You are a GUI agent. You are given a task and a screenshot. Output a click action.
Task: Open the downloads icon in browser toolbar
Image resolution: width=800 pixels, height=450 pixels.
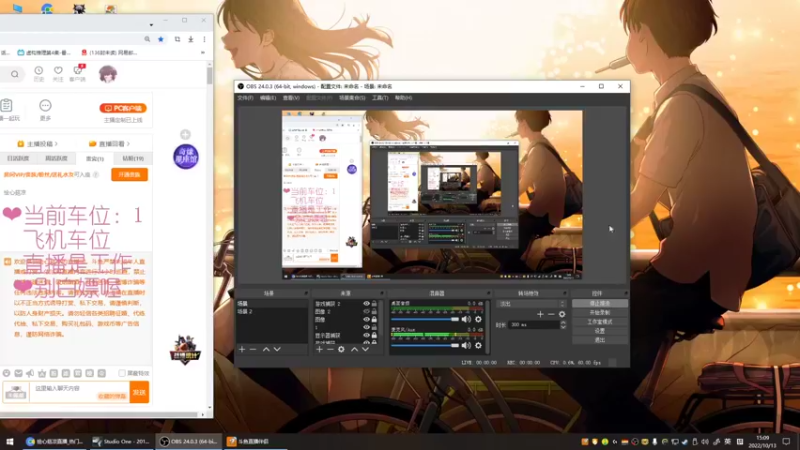coord(191,39)
